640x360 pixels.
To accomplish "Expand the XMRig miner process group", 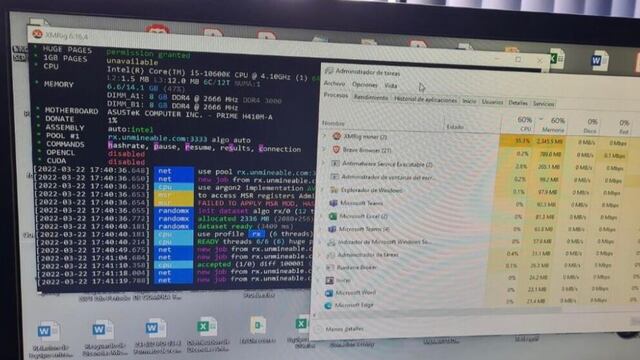I will pos(325,136).
